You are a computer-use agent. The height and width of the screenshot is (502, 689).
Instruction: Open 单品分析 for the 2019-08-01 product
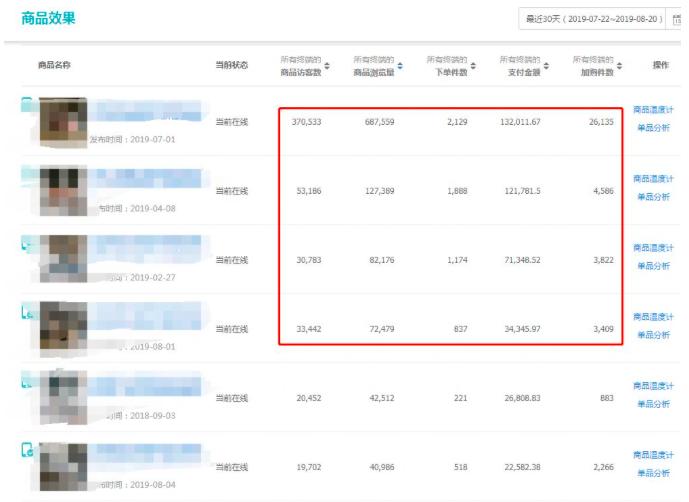tap(653, 335)
